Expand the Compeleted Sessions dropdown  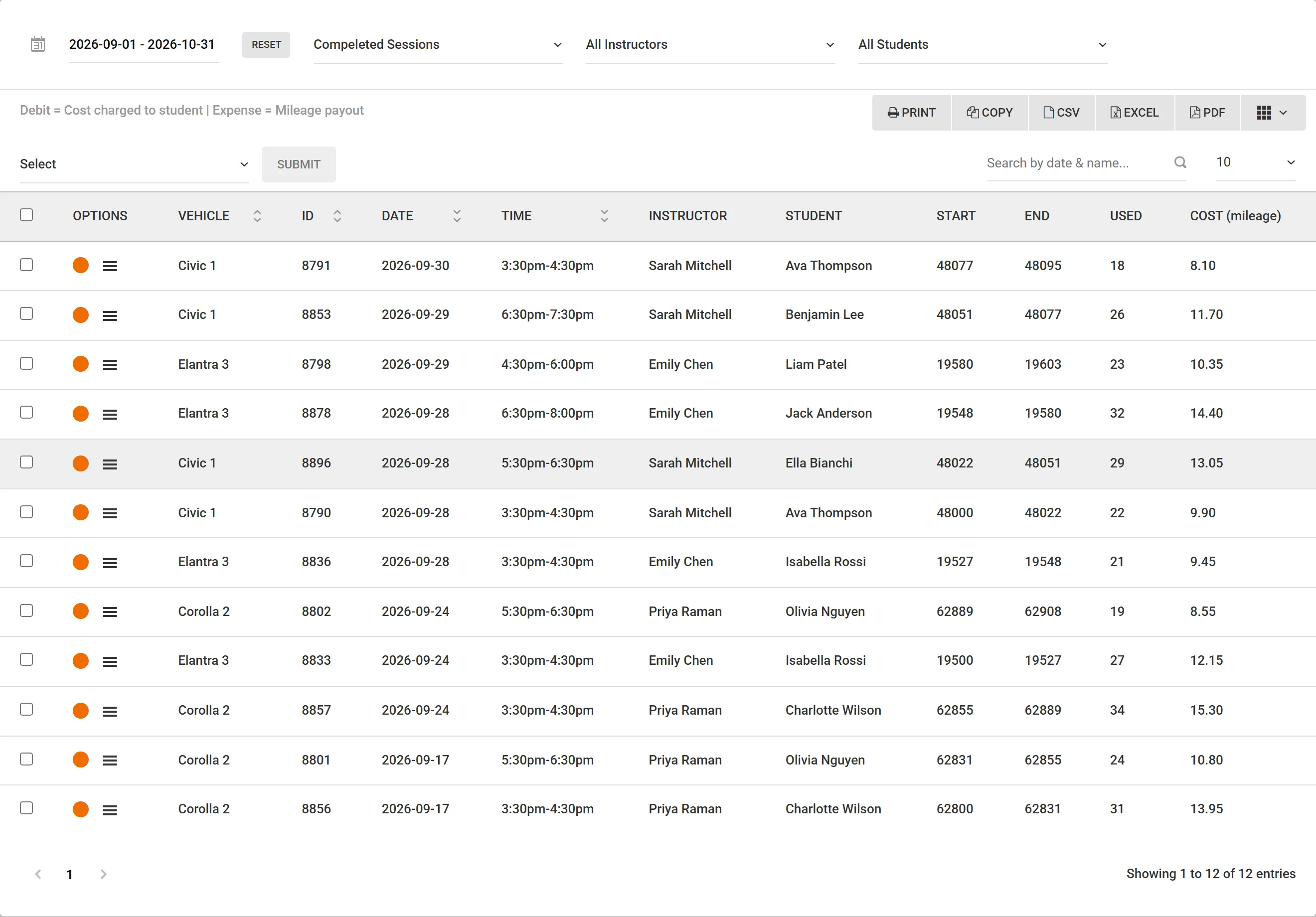[438, 45]
